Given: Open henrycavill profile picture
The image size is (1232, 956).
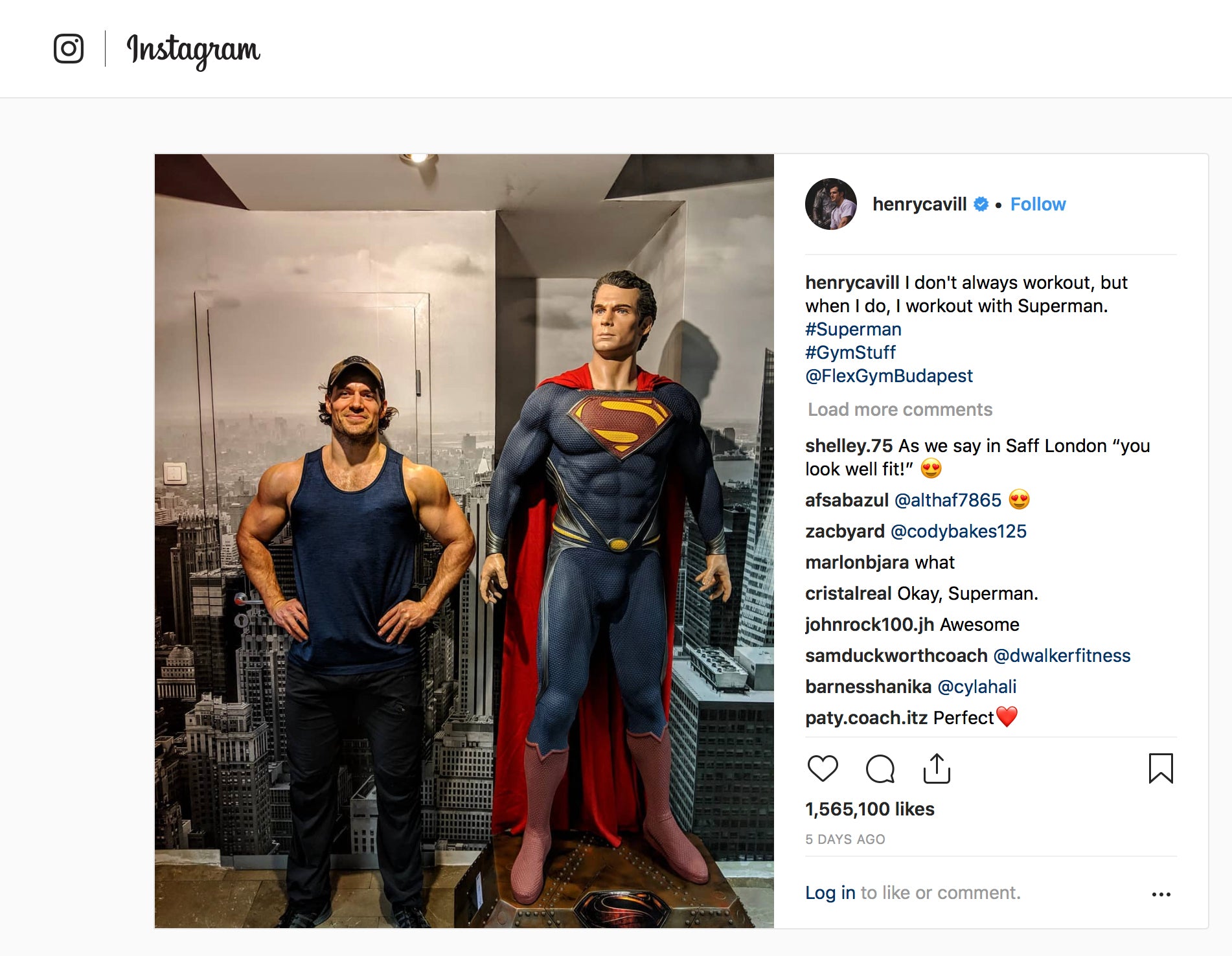Looking at the screenshot, I should pos(830,204).
